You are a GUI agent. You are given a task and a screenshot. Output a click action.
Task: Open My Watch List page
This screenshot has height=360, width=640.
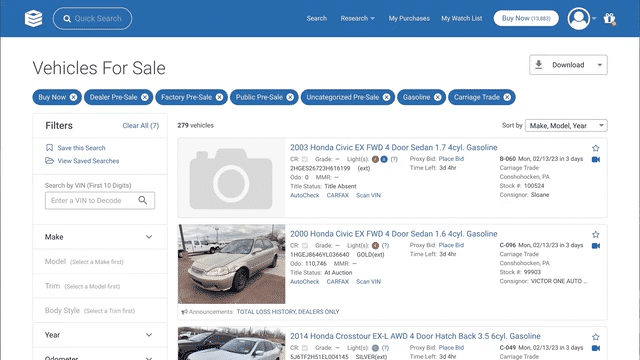[x=462, y=18]
